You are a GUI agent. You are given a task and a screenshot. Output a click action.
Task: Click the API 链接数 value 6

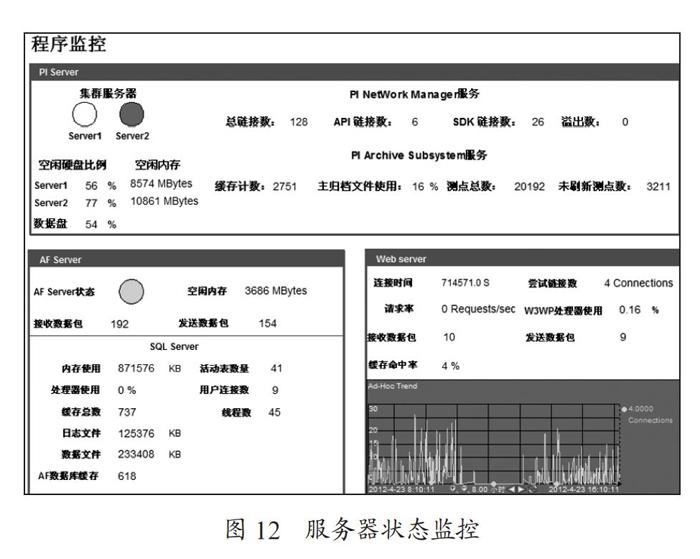tap(415, 122)
